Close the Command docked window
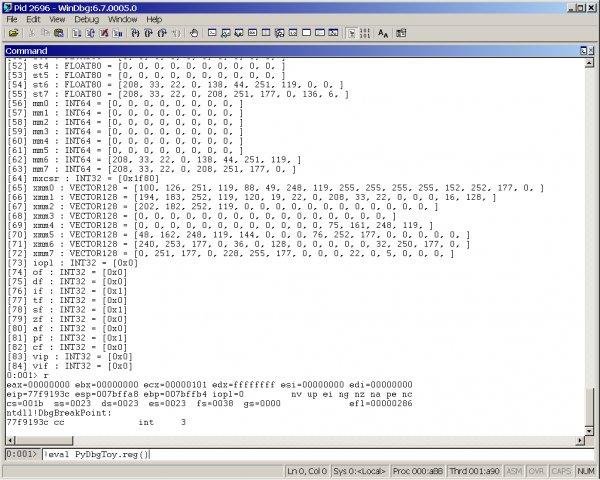Viewport: 600px width, 480px height. coord(591,51)
